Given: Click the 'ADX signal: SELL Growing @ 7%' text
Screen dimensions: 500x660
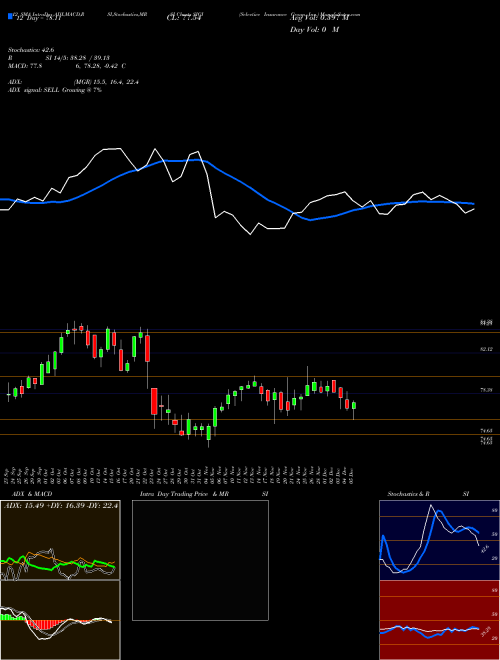Looking at the screenshot, I should pos(55,90).
